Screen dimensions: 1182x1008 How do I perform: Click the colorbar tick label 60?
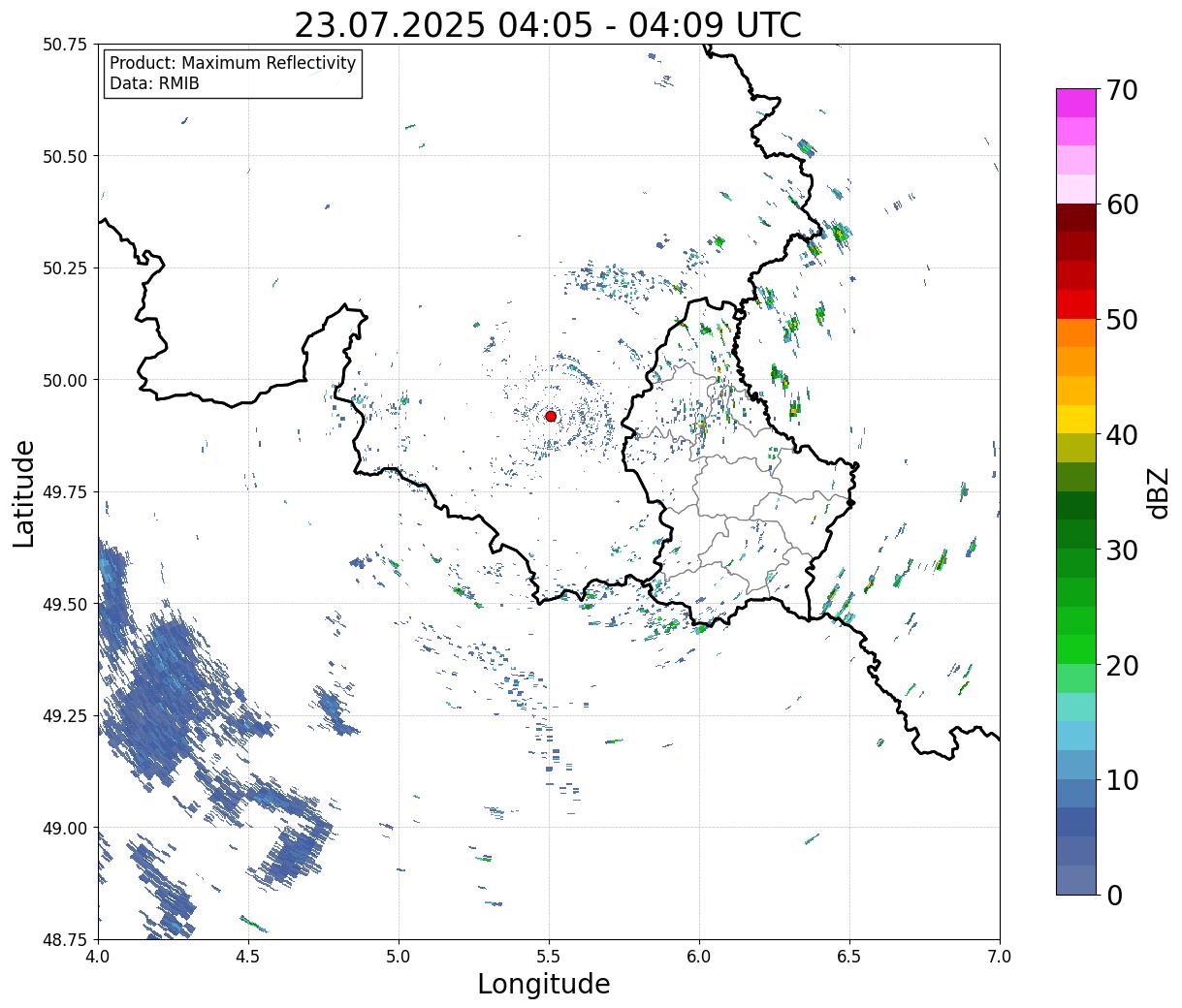pyautogui.click(x=1122, y=205)
